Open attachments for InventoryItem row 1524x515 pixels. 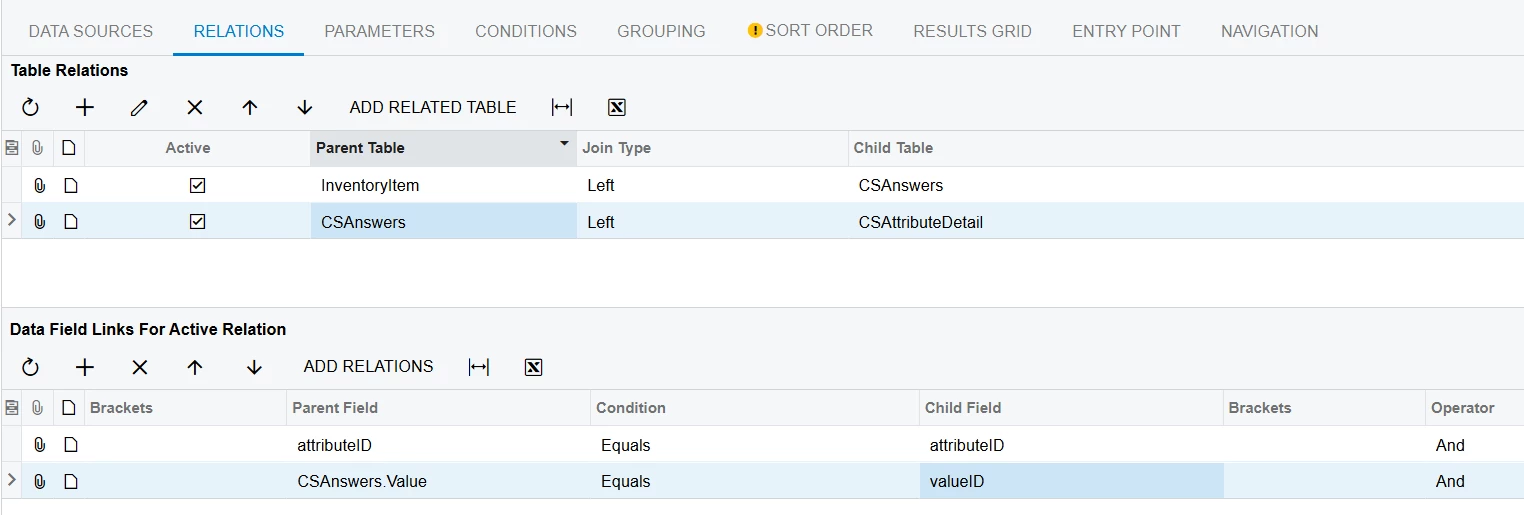[39, 185]
